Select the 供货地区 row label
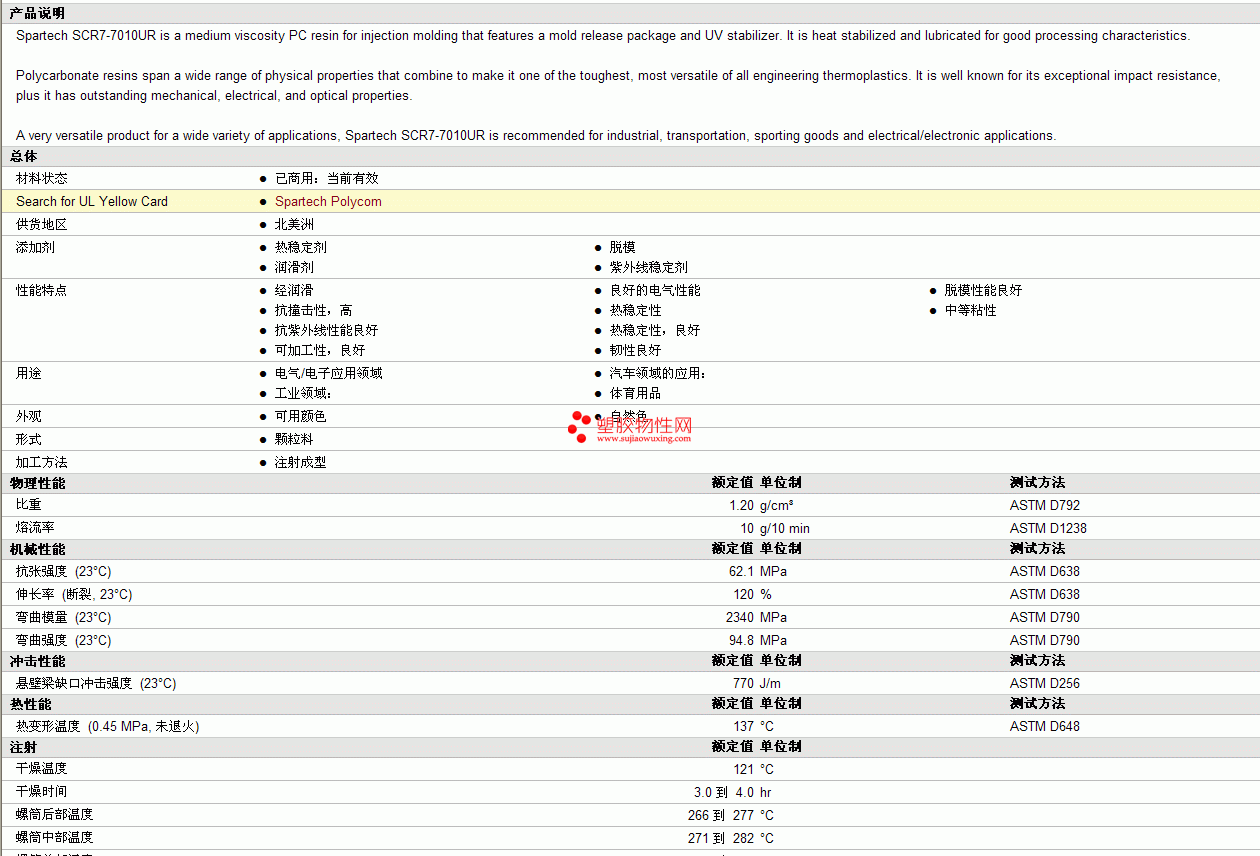 (x=42, y=224)
